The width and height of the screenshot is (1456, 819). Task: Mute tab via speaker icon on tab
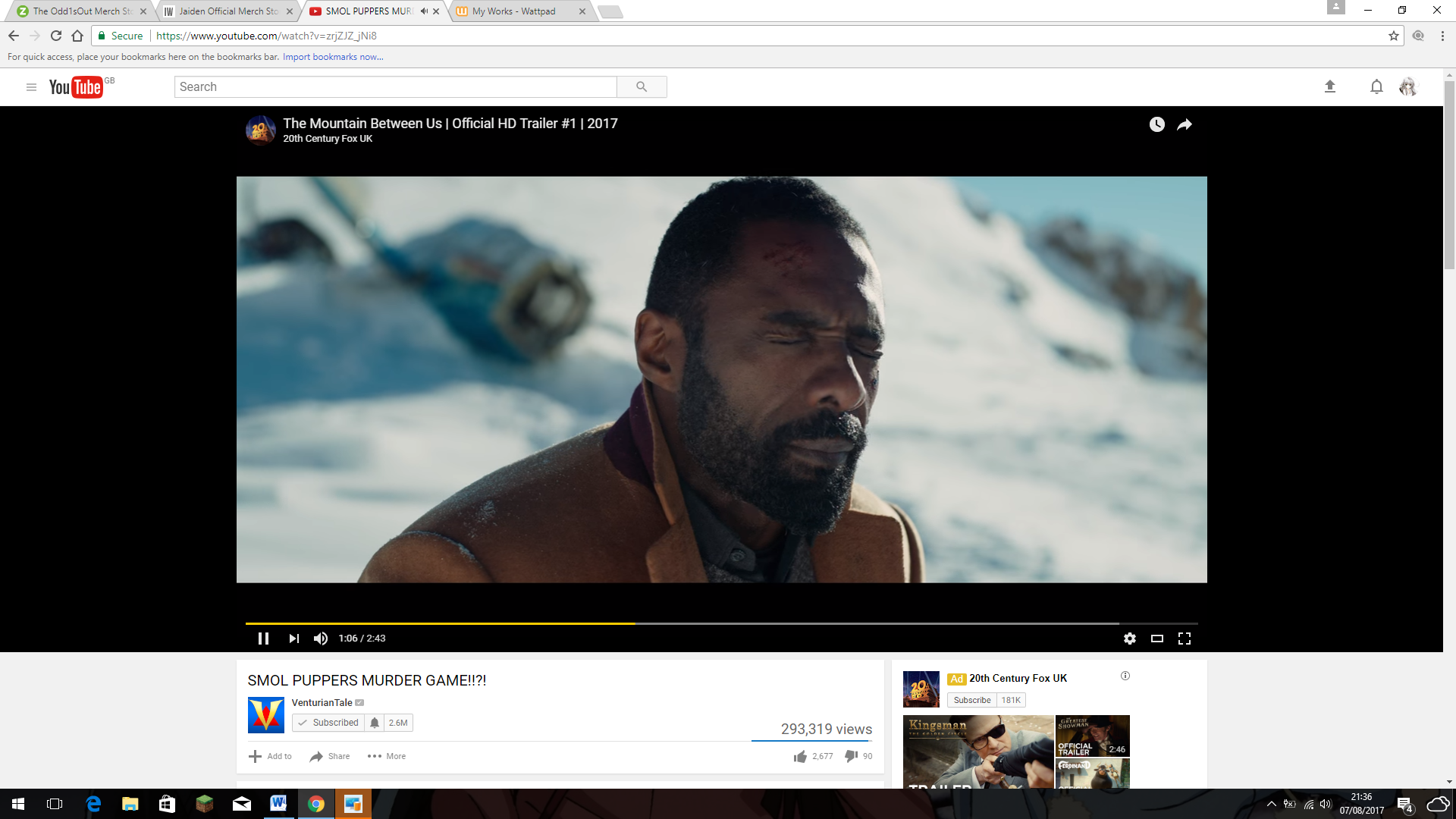pos(424,11)
